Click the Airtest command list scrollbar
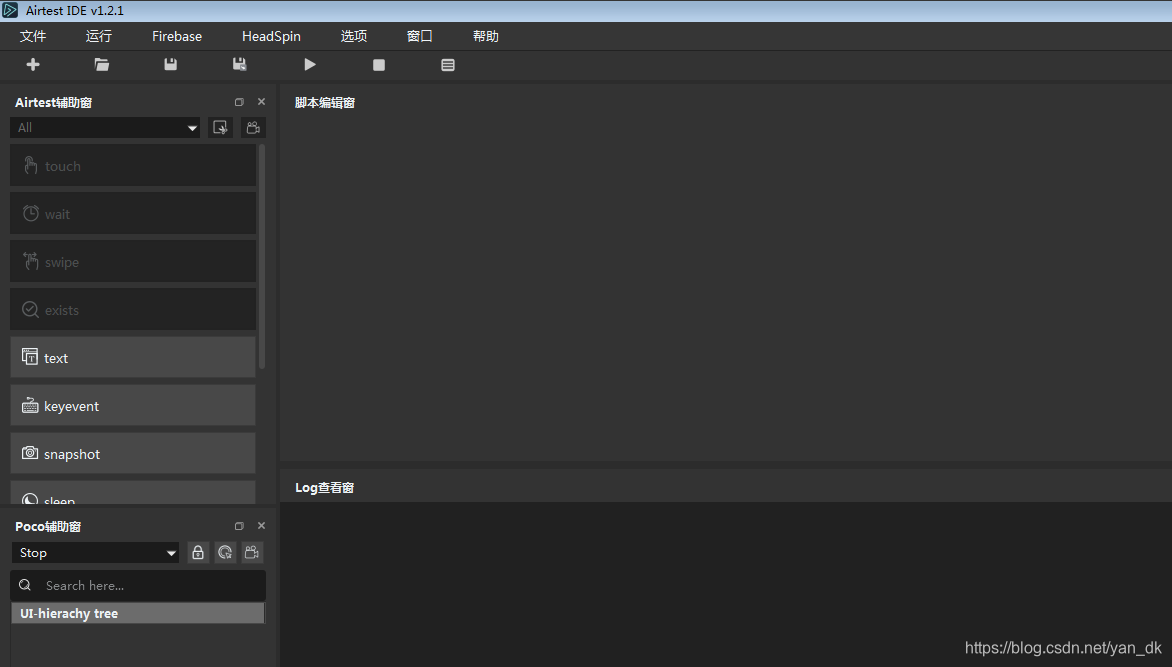Screen dimensions: 1172x667 tap(262, 256)
